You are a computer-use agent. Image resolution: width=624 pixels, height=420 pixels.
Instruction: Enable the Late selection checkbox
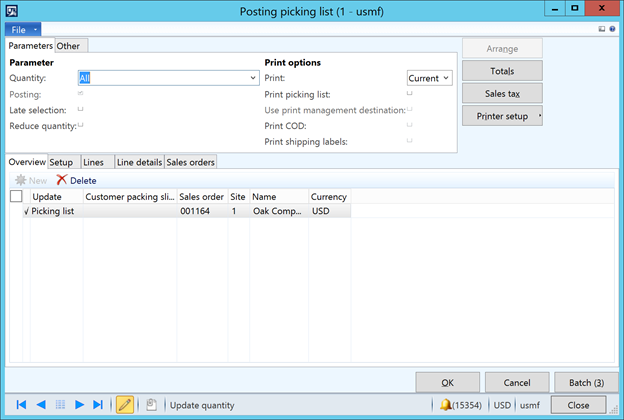81,109
